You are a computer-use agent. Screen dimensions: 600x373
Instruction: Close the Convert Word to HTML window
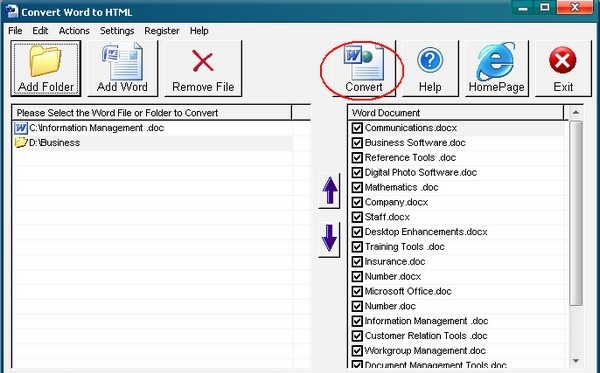pos(574,8)
